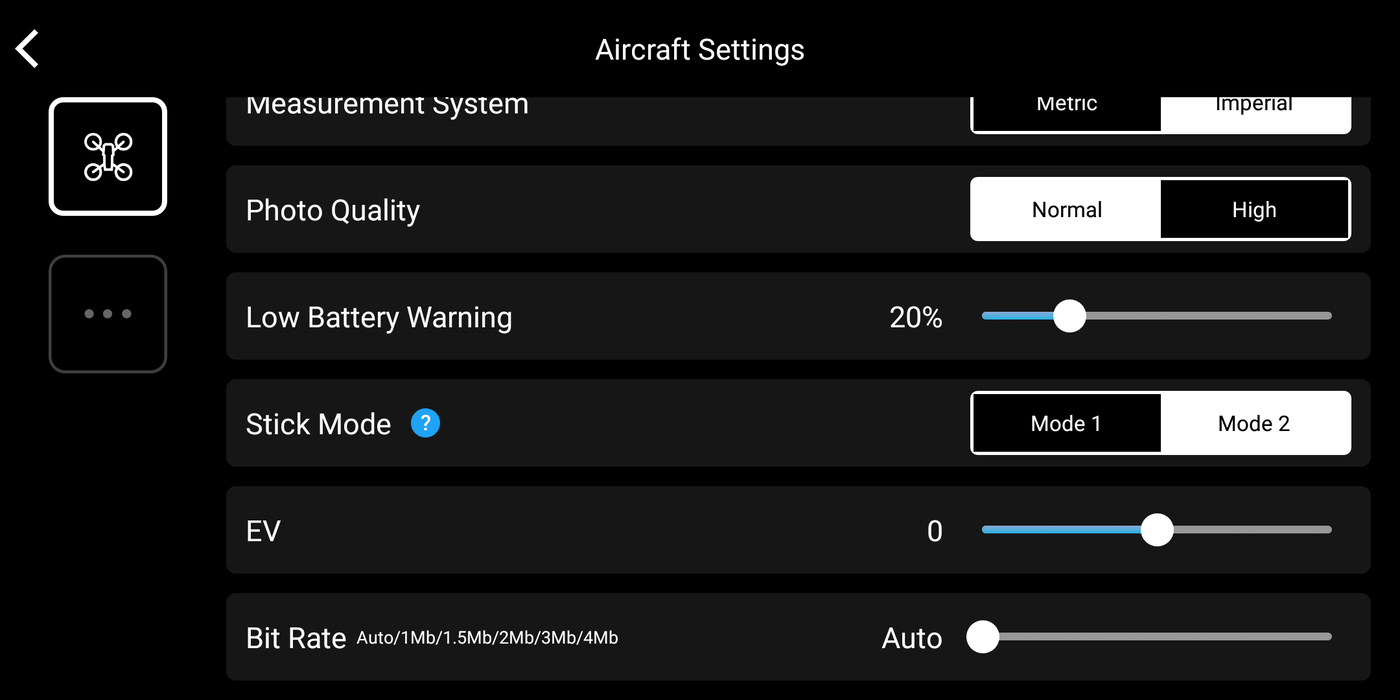Tap the Aircraft Settings title
Viewport: 1400px width, 700px height.
pyautogui.click(x=700, y=50)
